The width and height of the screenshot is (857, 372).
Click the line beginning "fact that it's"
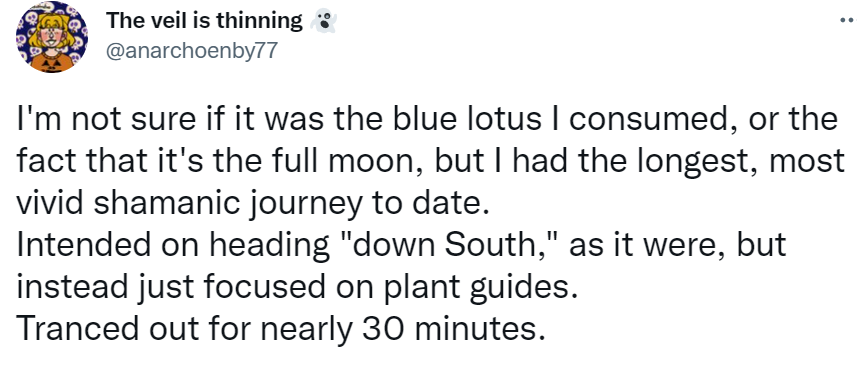pos(431,162)
